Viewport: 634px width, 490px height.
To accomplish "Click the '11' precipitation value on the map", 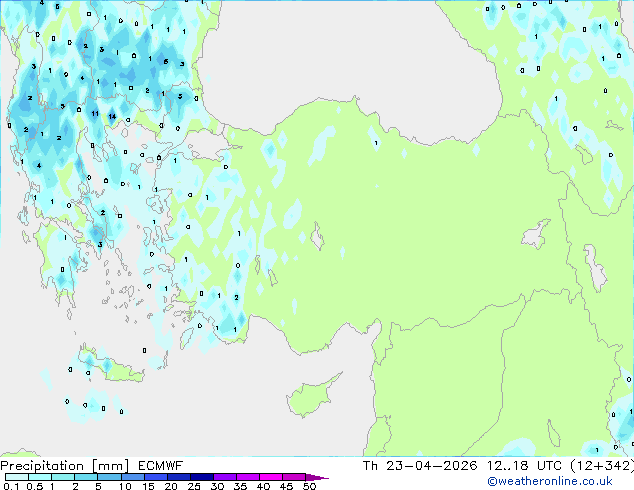I will [95, 114].
